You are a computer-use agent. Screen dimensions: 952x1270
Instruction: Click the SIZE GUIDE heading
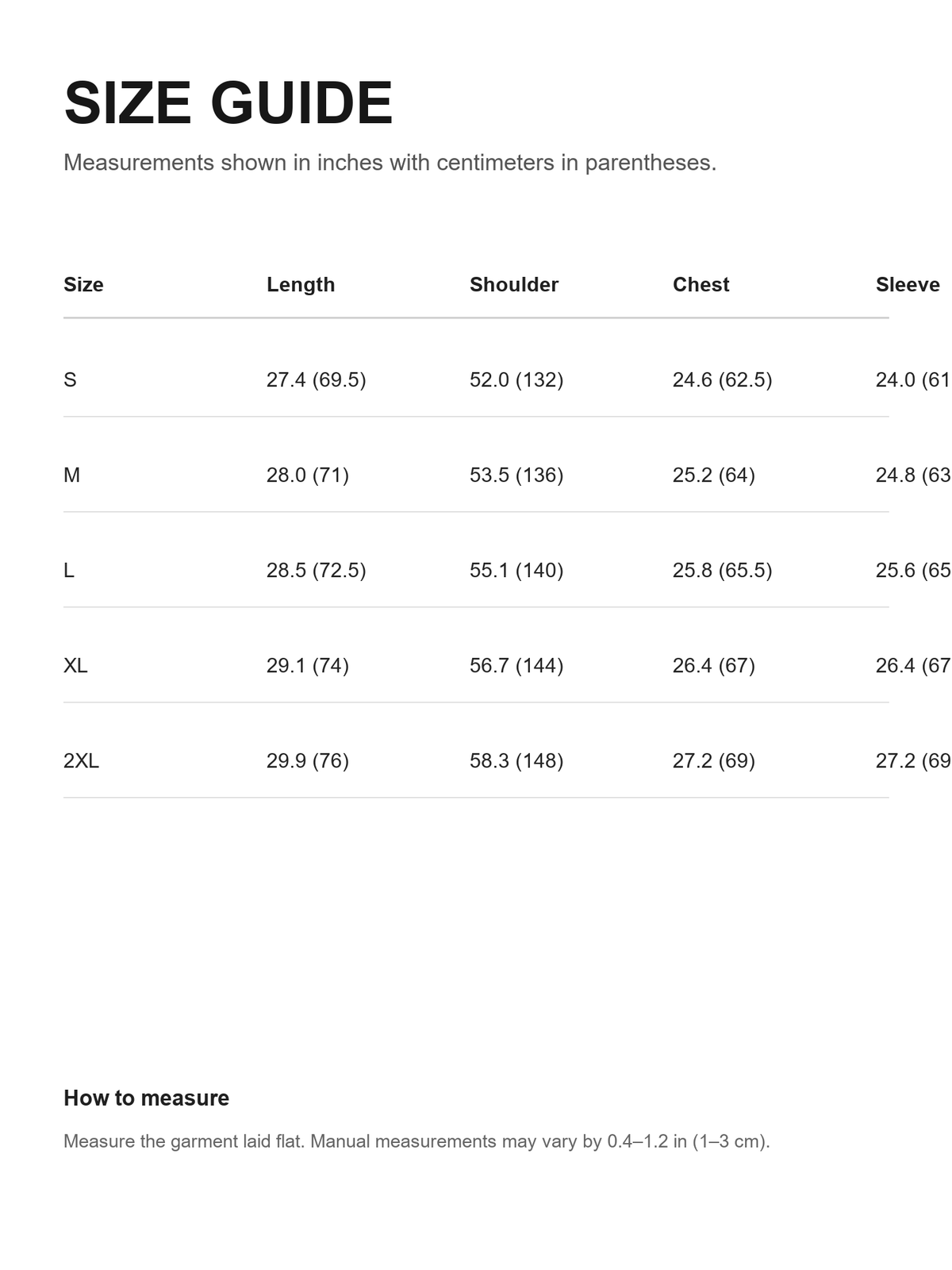228,103
